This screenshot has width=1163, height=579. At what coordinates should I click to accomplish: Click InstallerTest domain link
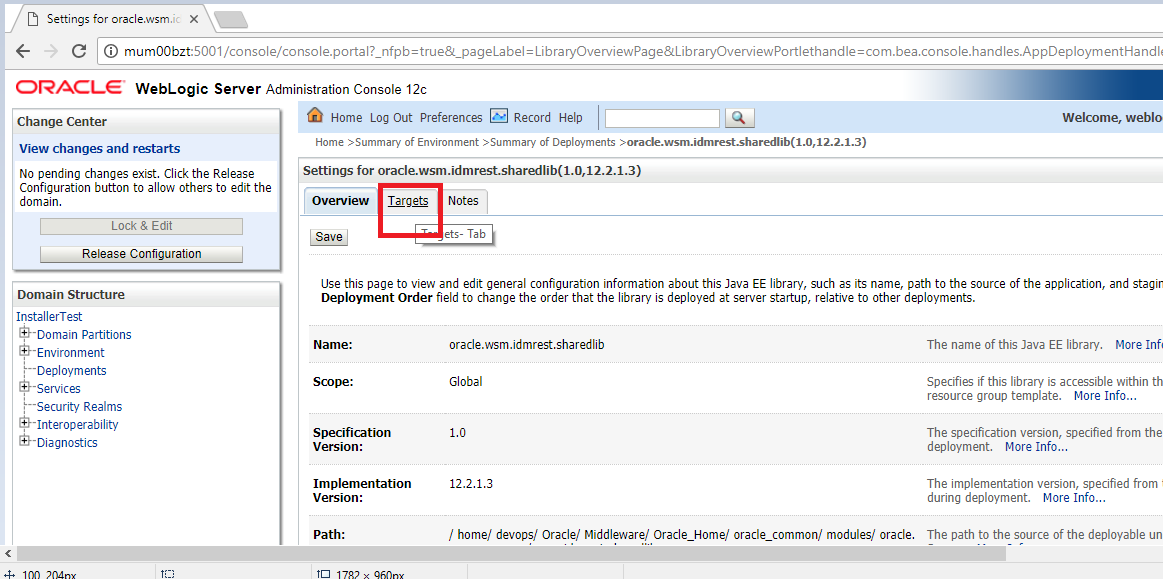click(50, 317)
